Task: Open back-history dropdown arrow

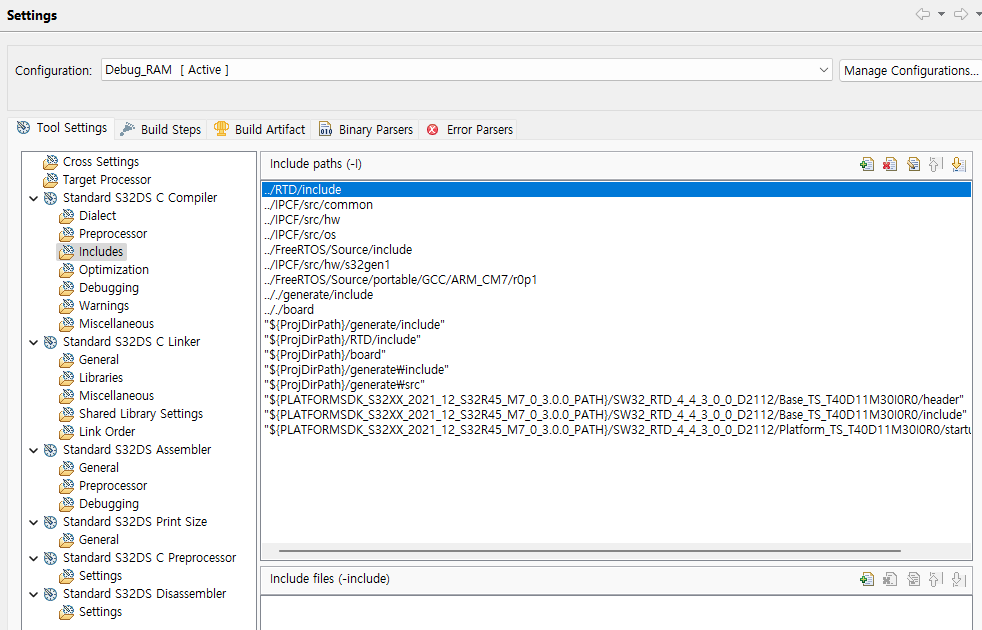Action: [x=941, y=14]
